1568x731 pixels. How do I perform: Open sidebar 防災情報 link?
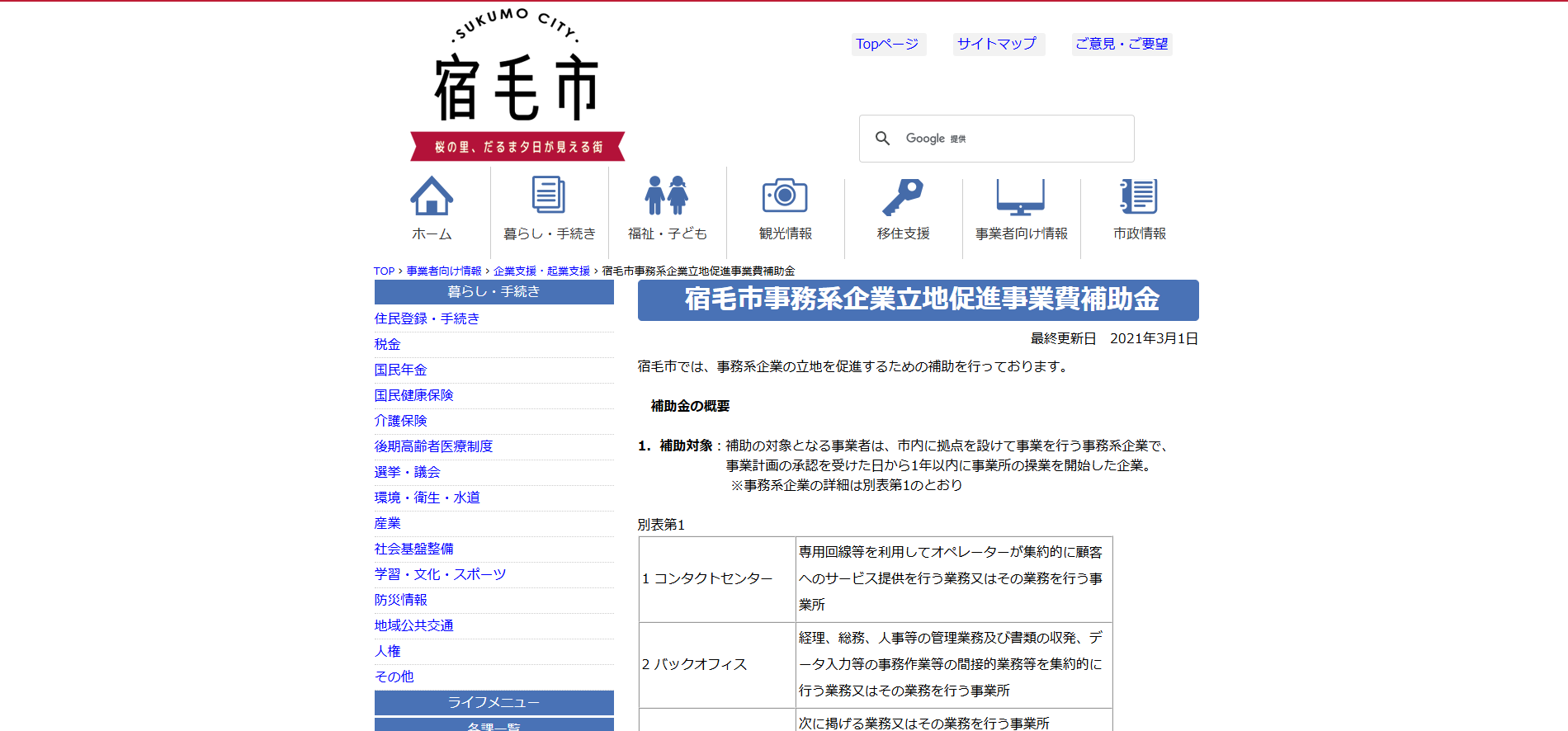pos(400,600)
